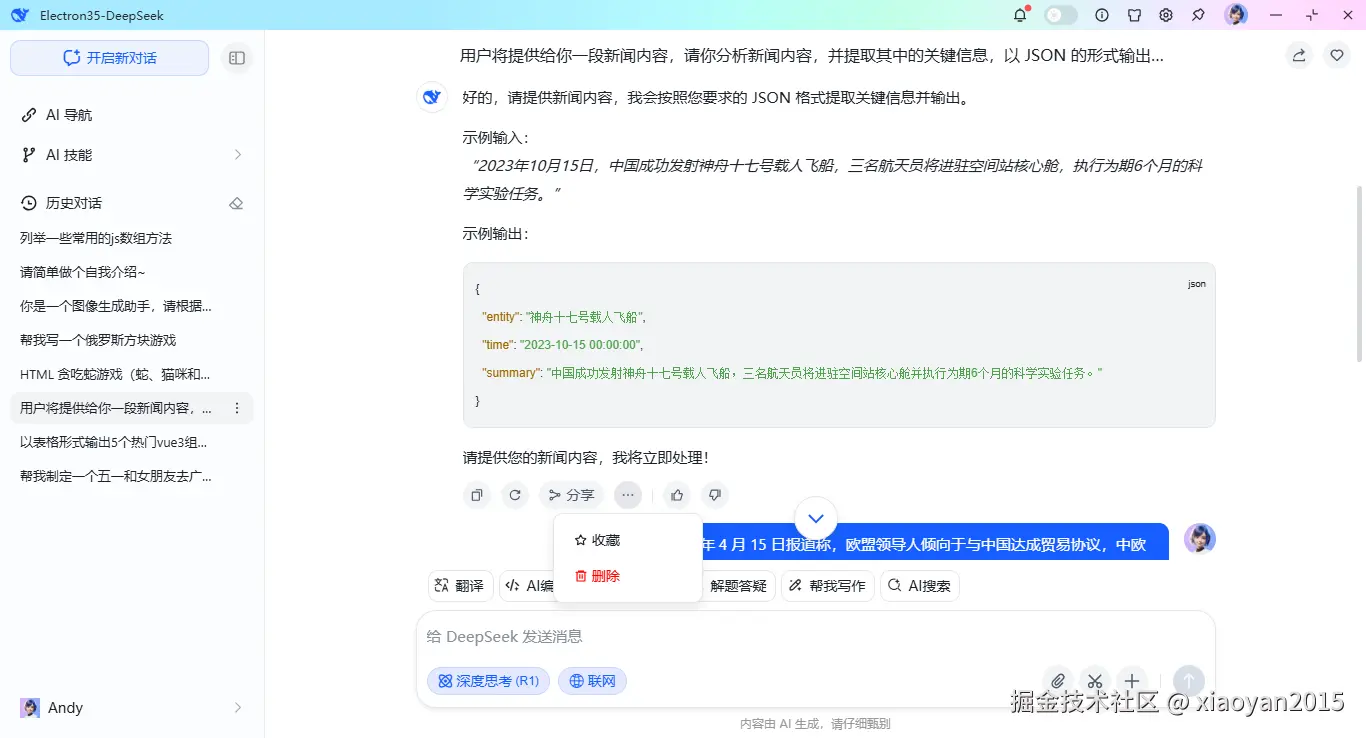The height and width of the screenshot is (738, 1366).
Task: Give the reply a thumbs down
Action: [714, 495]
